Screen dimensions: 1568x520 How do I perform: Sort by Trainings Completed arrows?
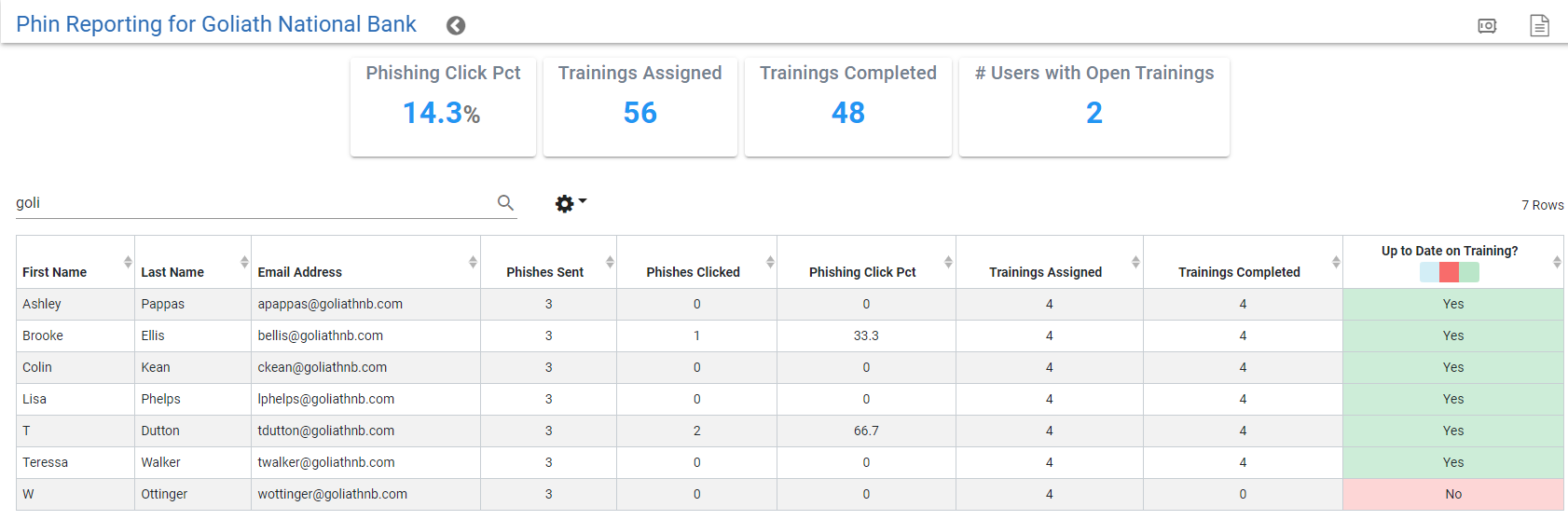click(x=1336, y=262)
